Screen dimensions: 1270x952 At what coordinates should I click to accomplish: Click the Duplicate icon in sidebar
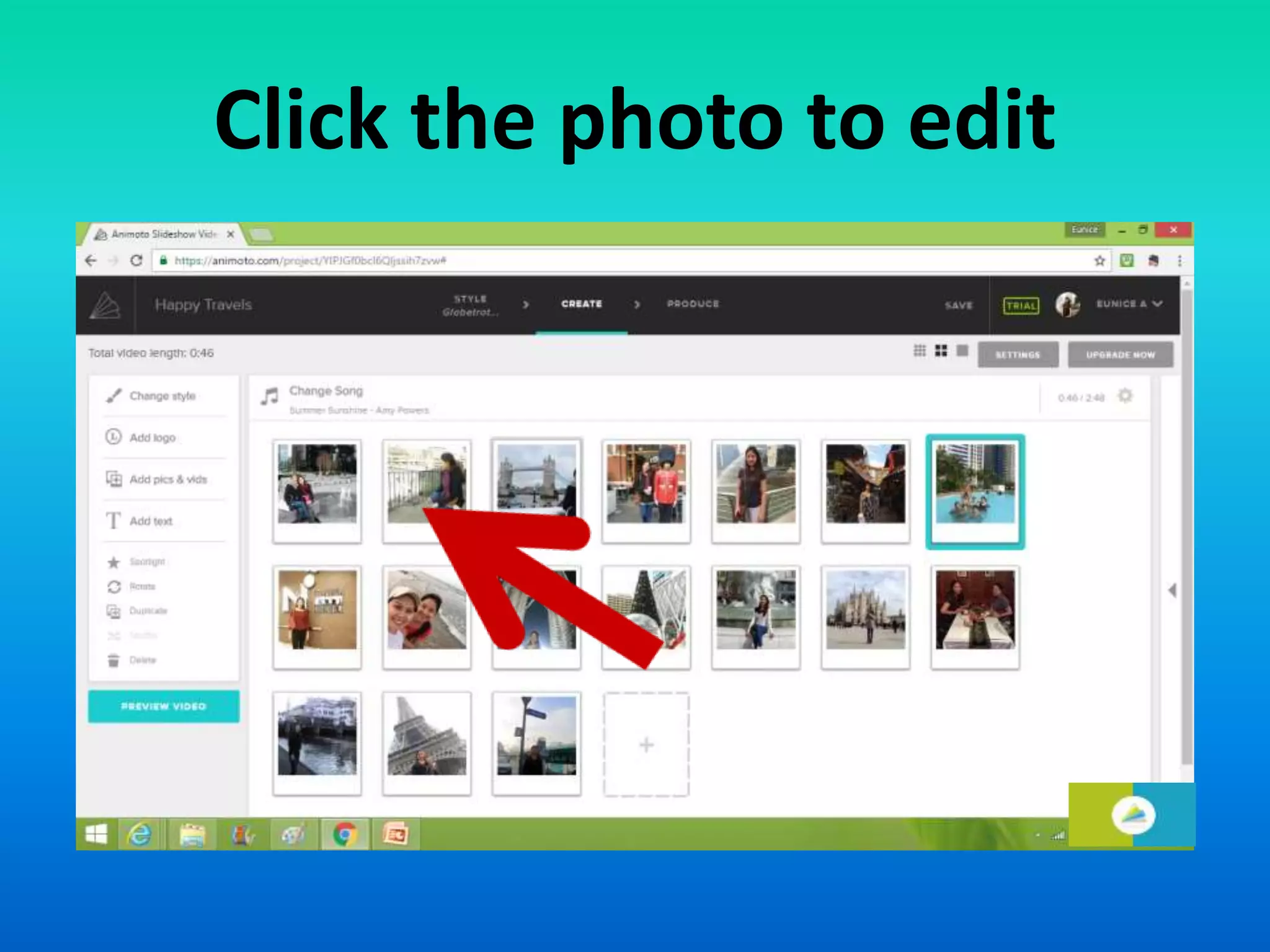[x=113, y=611]
